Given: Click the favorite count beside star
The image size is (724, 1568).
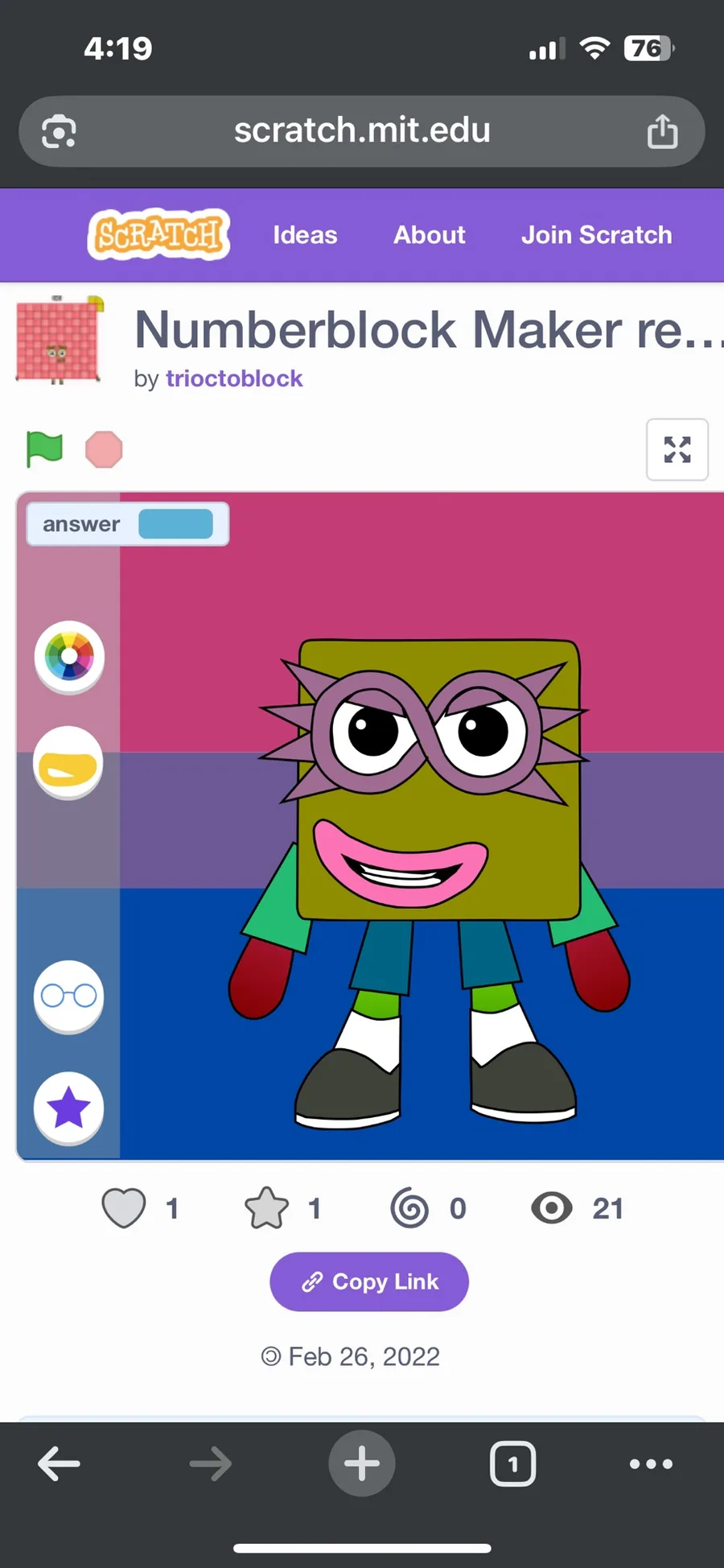Looking at the screenshot, I should pyautogui.click(x=315, y=1208).
